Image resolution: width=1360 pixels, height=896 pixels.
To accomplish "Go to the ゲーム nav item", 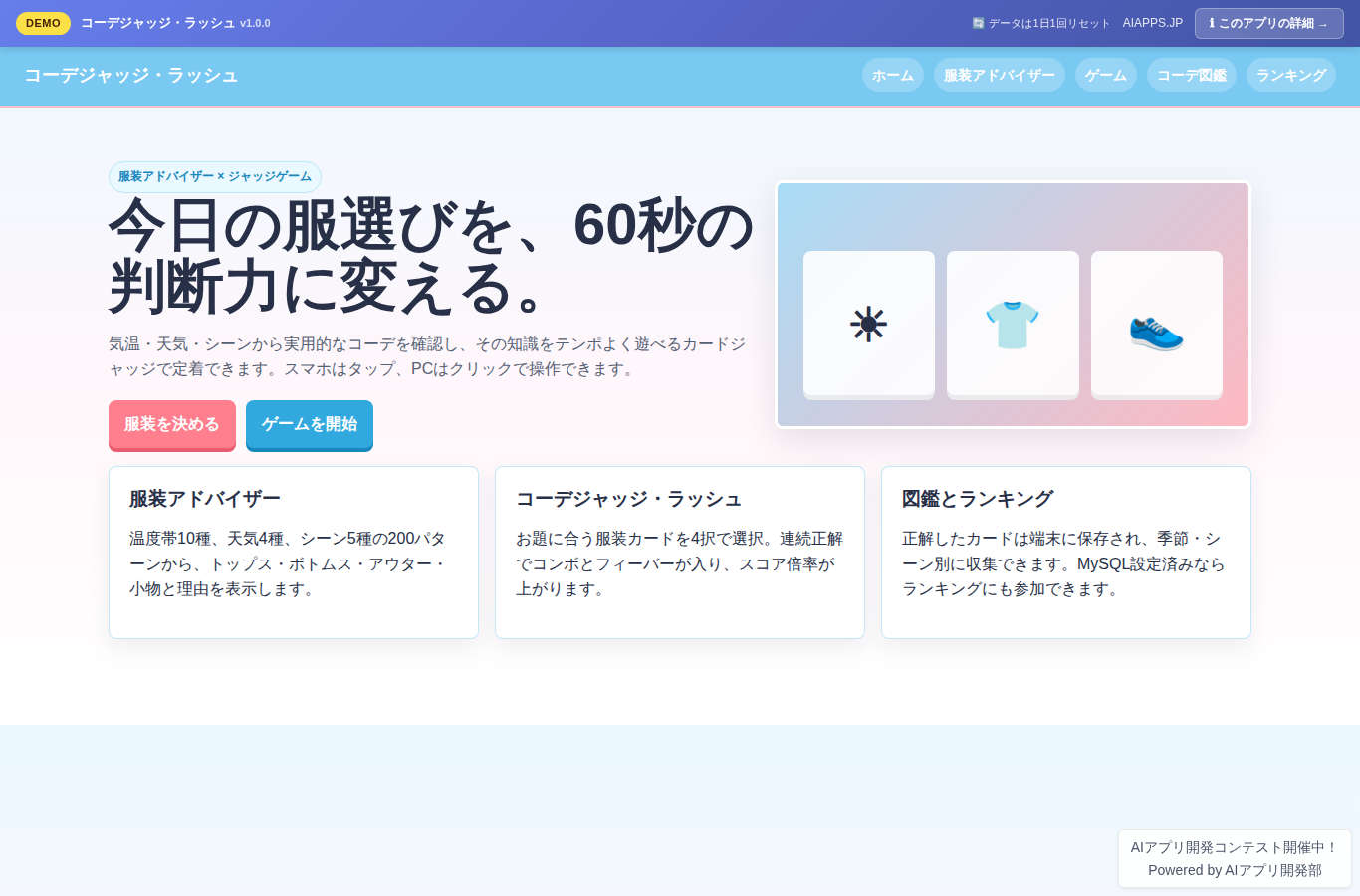I will pos(1106,75).
